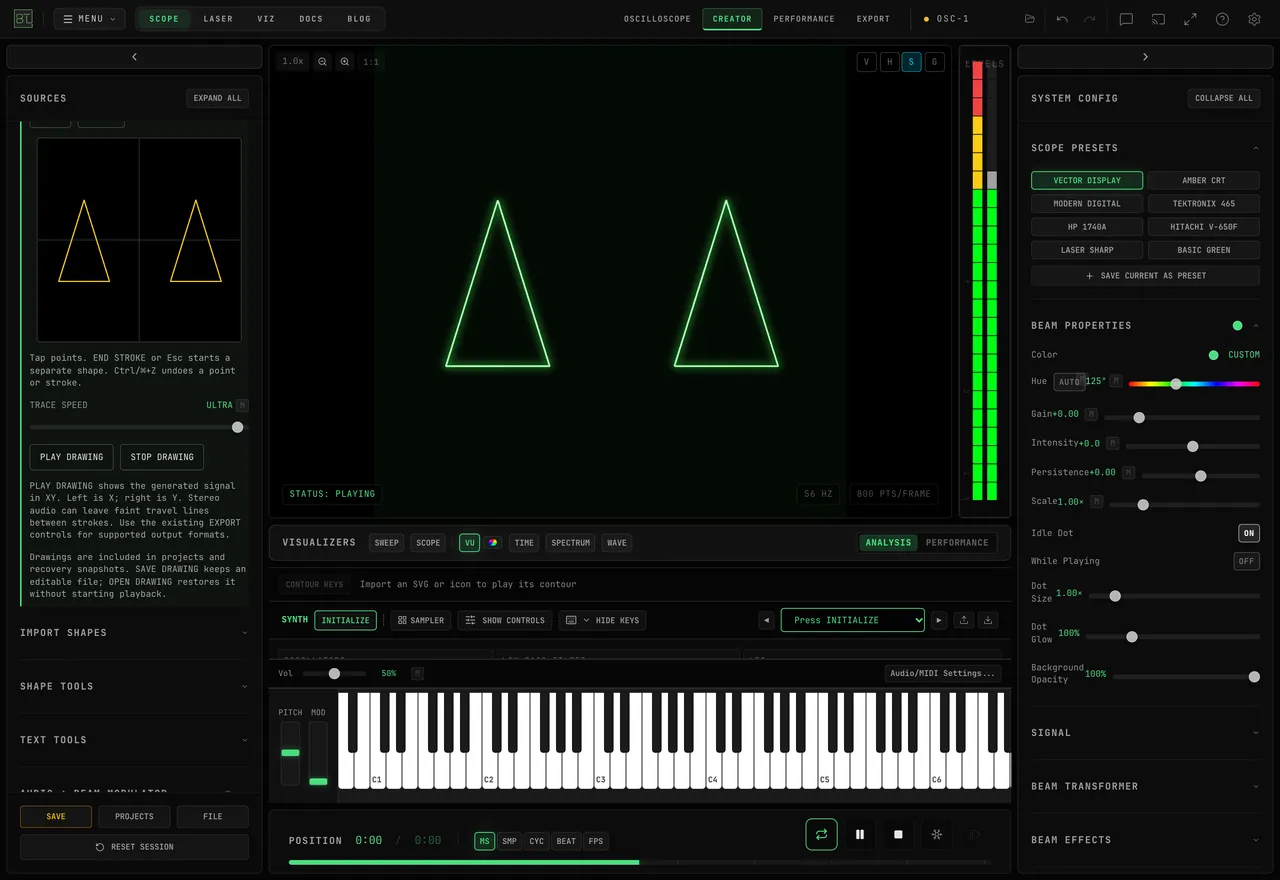Pause playback in the transport bar

(x=860, y=834)
